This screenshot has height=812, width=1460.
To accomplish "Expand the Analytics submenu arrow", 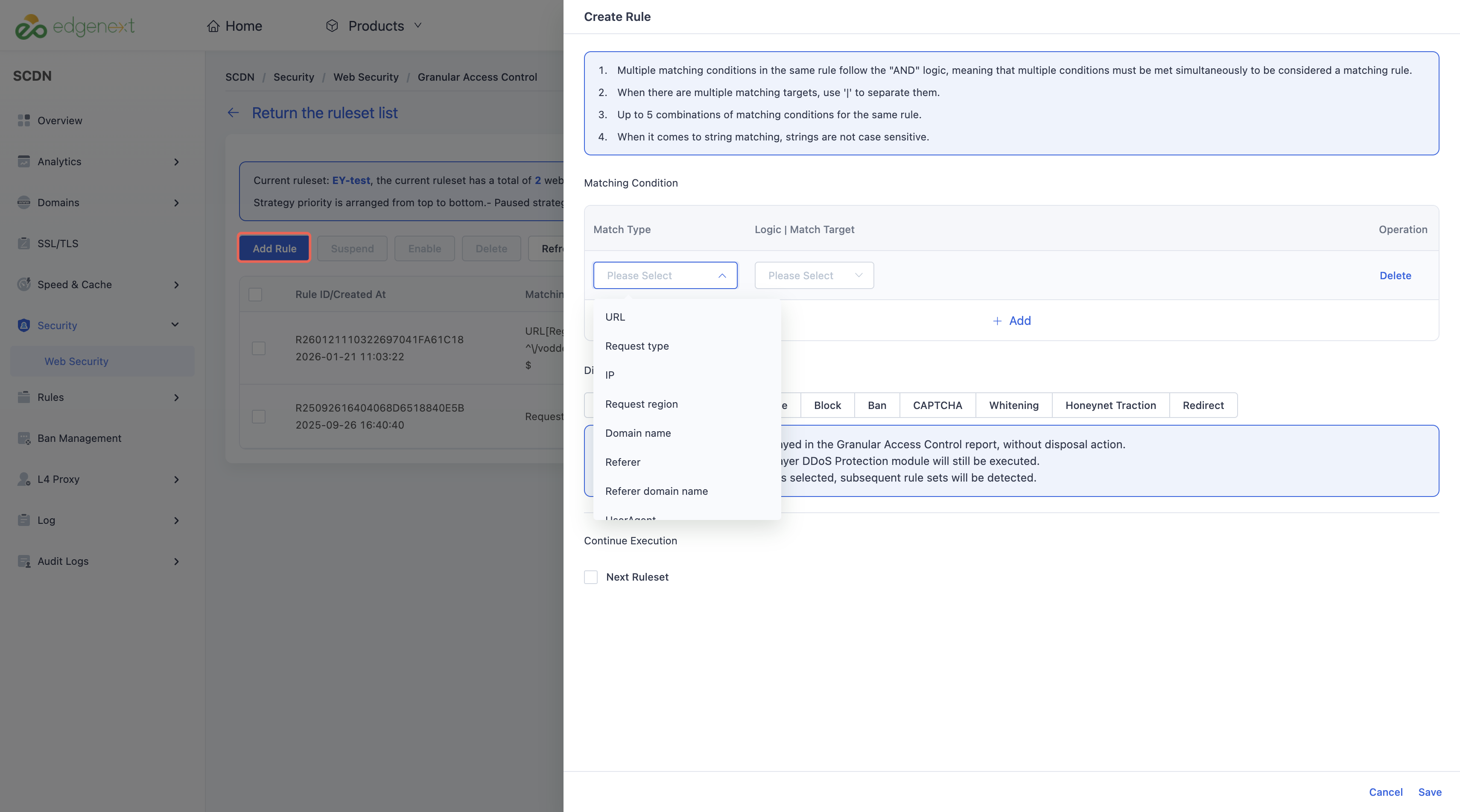I will click(176, 162).
